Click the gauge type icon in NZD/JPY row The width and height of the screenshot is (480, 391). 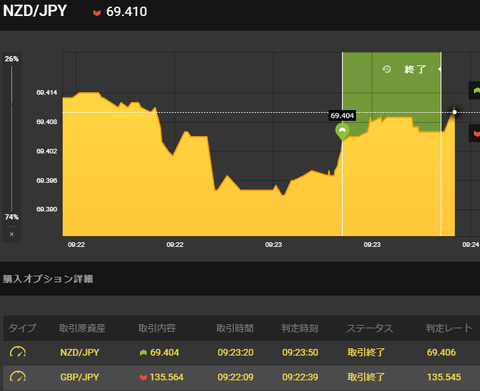pos(18,352)
